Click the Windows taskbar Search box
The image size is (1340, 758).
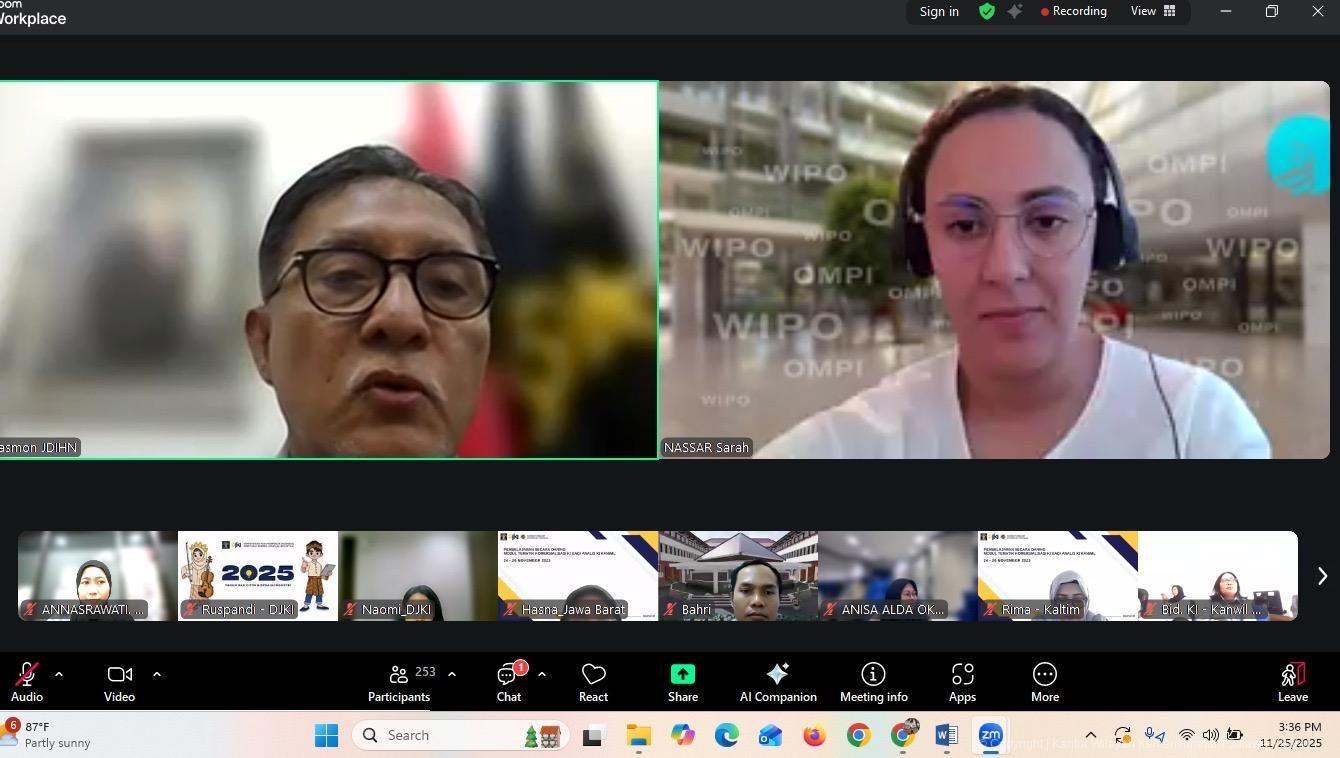[460, 735]
